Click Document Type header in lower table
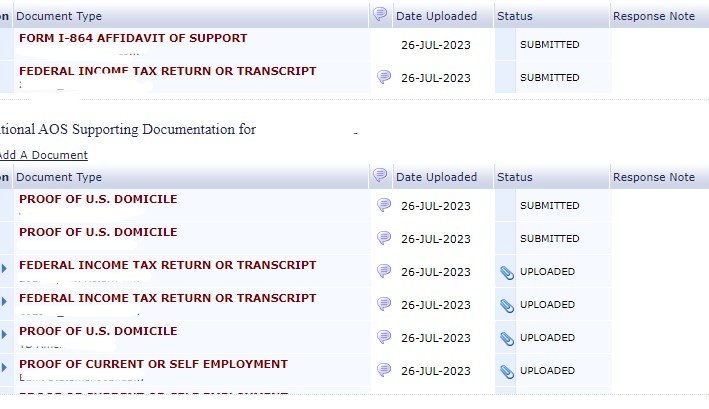 coord(59,177)
